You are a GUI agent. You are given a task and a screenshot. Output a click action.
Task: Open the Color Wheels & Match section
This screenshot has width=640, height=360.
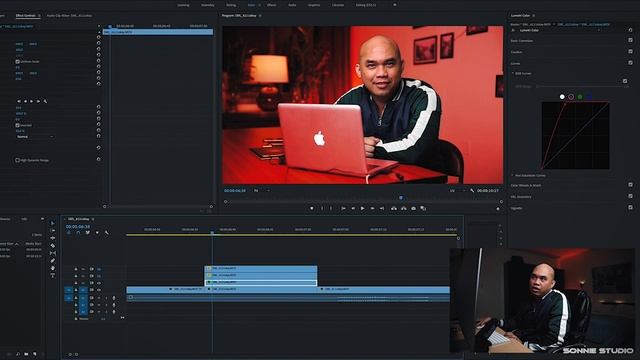[526, 185]
